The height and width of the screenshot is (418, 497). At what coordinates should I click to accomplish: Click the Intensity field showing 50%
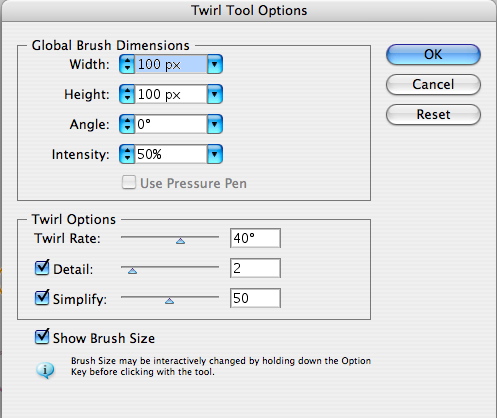point(171,154)
